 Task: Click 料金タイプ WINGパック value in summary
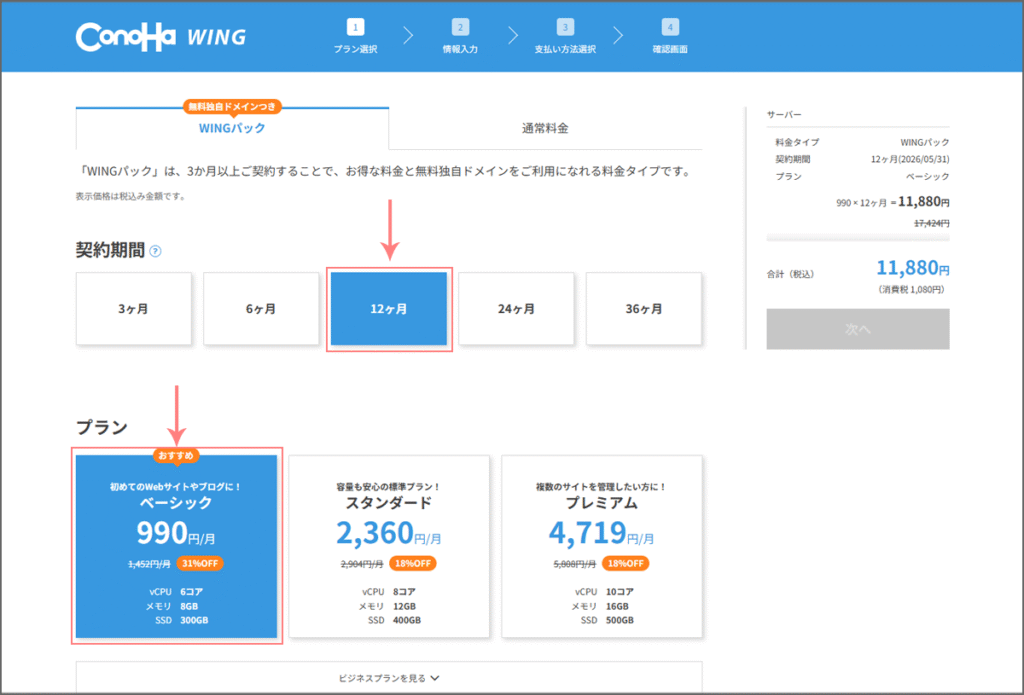(x=925, y=142)
